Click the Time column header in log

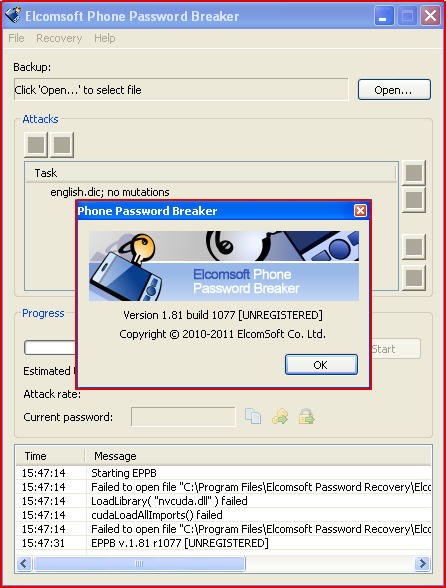tap(50, 456)
